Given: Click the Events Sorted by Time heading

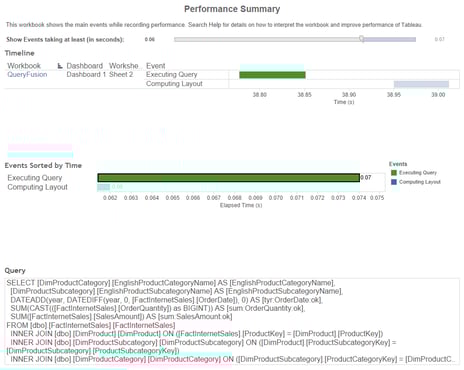Looking at the screenshot, I should pyautogui.click(x=43, y=165).
